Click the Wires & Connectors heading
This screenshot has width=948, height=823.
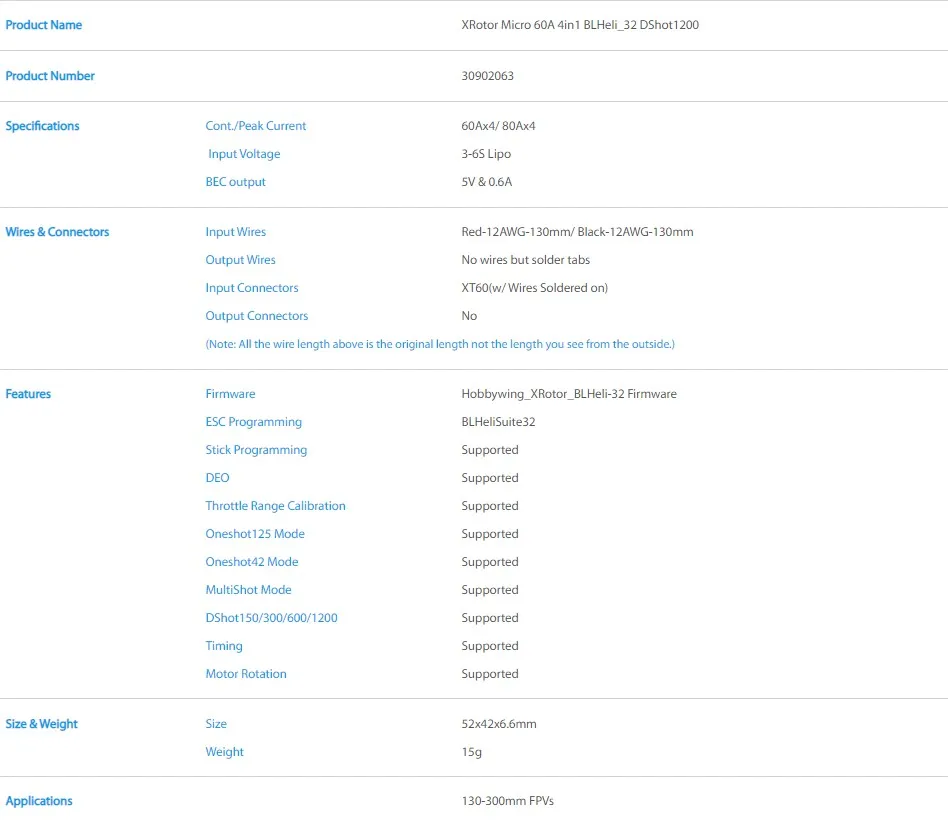pos(57,232)
